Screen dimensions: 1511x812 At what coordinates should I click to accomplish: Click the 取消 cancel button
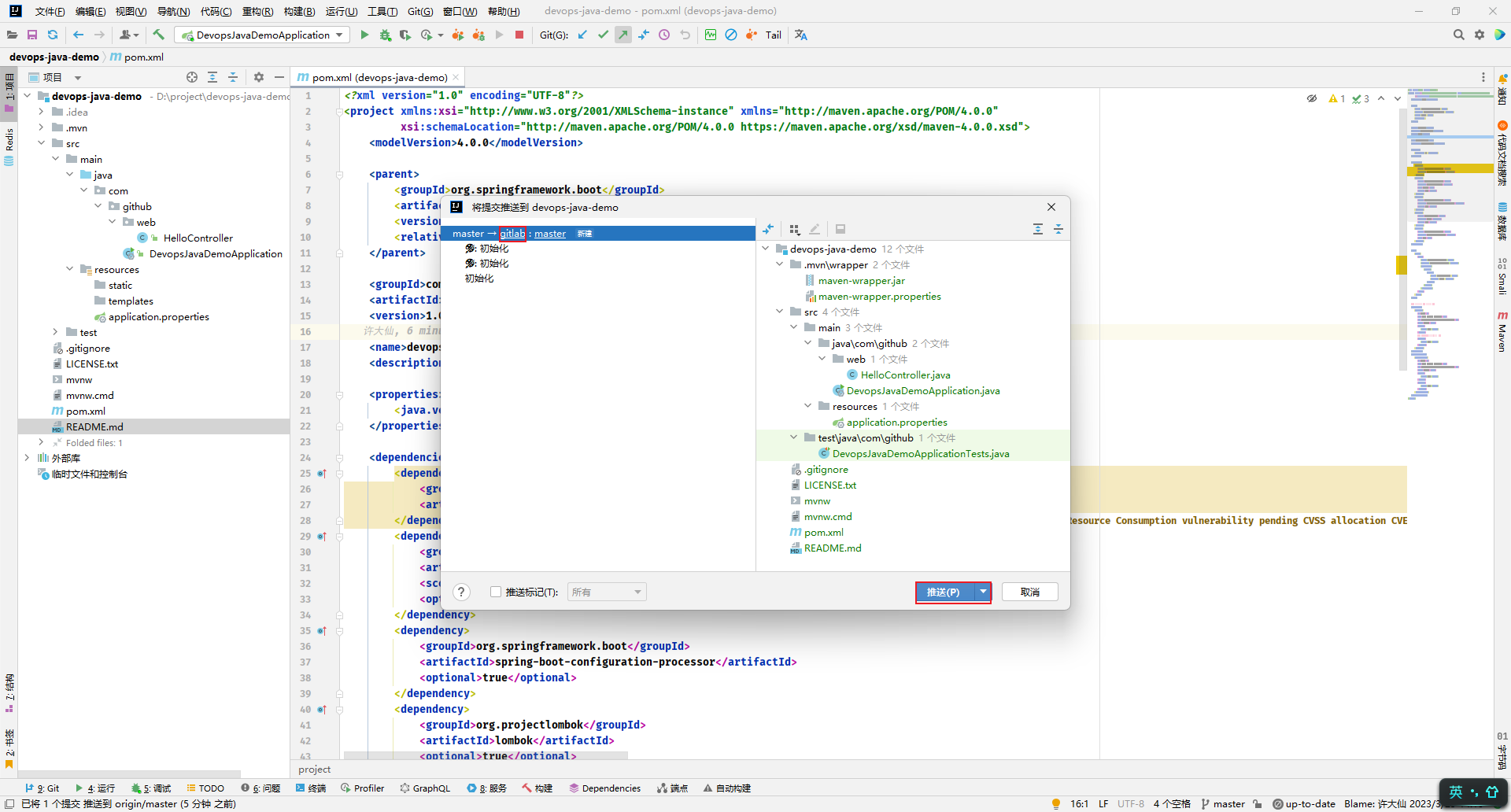1029,592
